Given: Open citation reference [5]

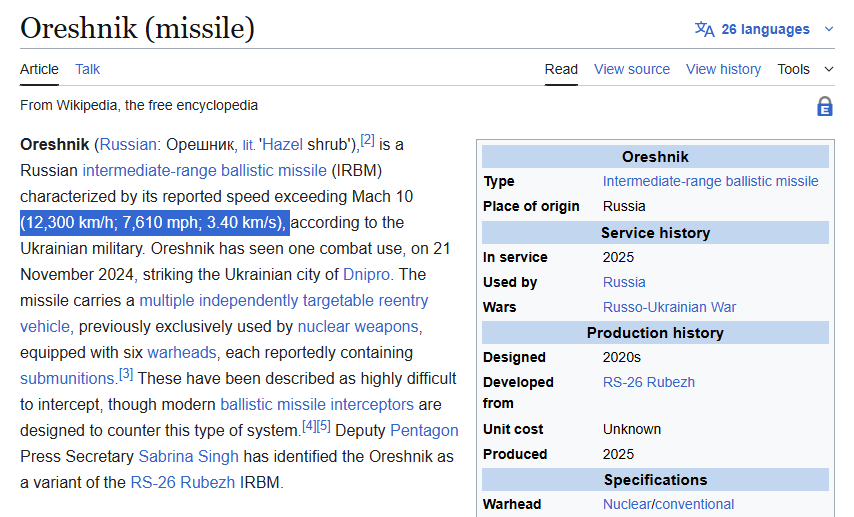Looking at the screenshot, I should point(324,426).
